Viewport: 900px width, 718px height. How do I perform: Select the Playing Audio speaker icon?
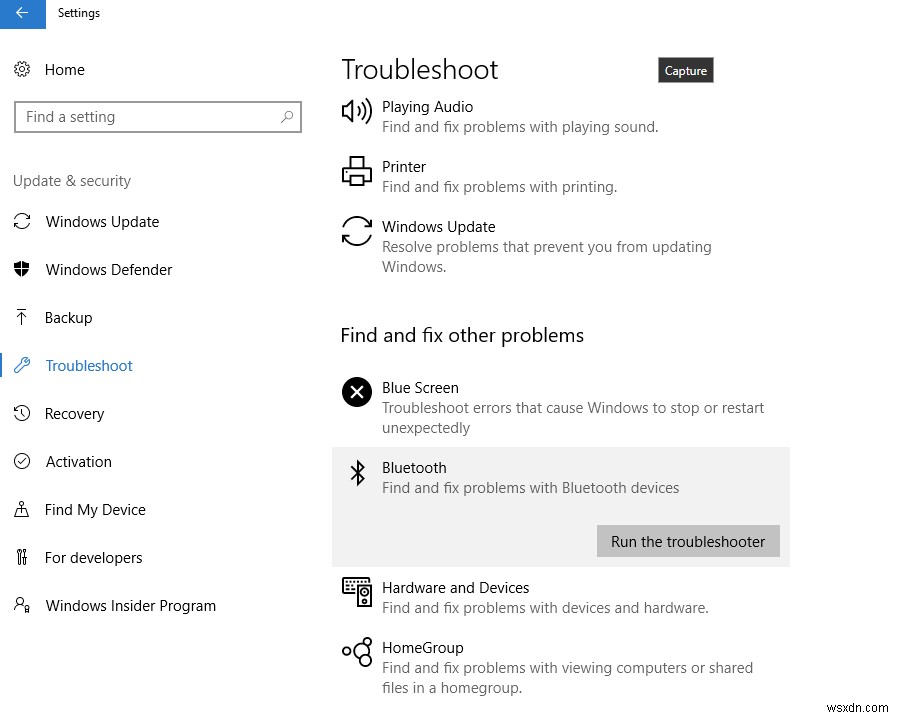(357, 111)
